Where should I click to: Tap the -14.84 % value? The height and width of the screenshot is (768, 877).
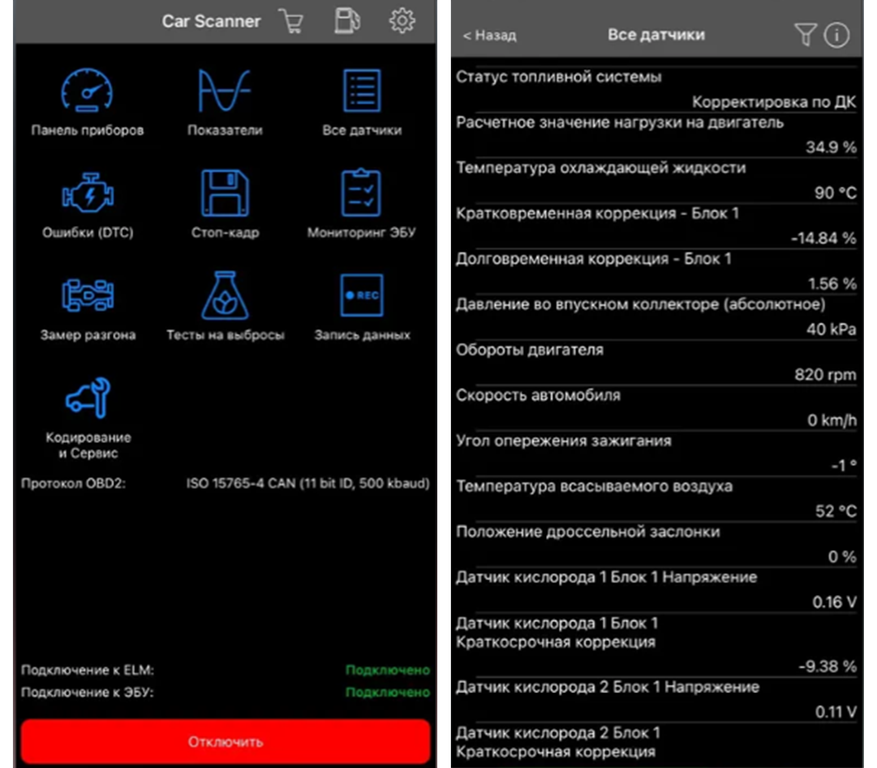coord(823,238)
